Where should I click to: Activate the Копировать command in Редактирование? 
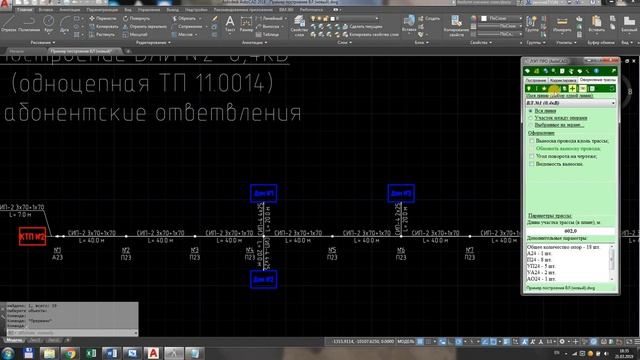click(103, 27)
